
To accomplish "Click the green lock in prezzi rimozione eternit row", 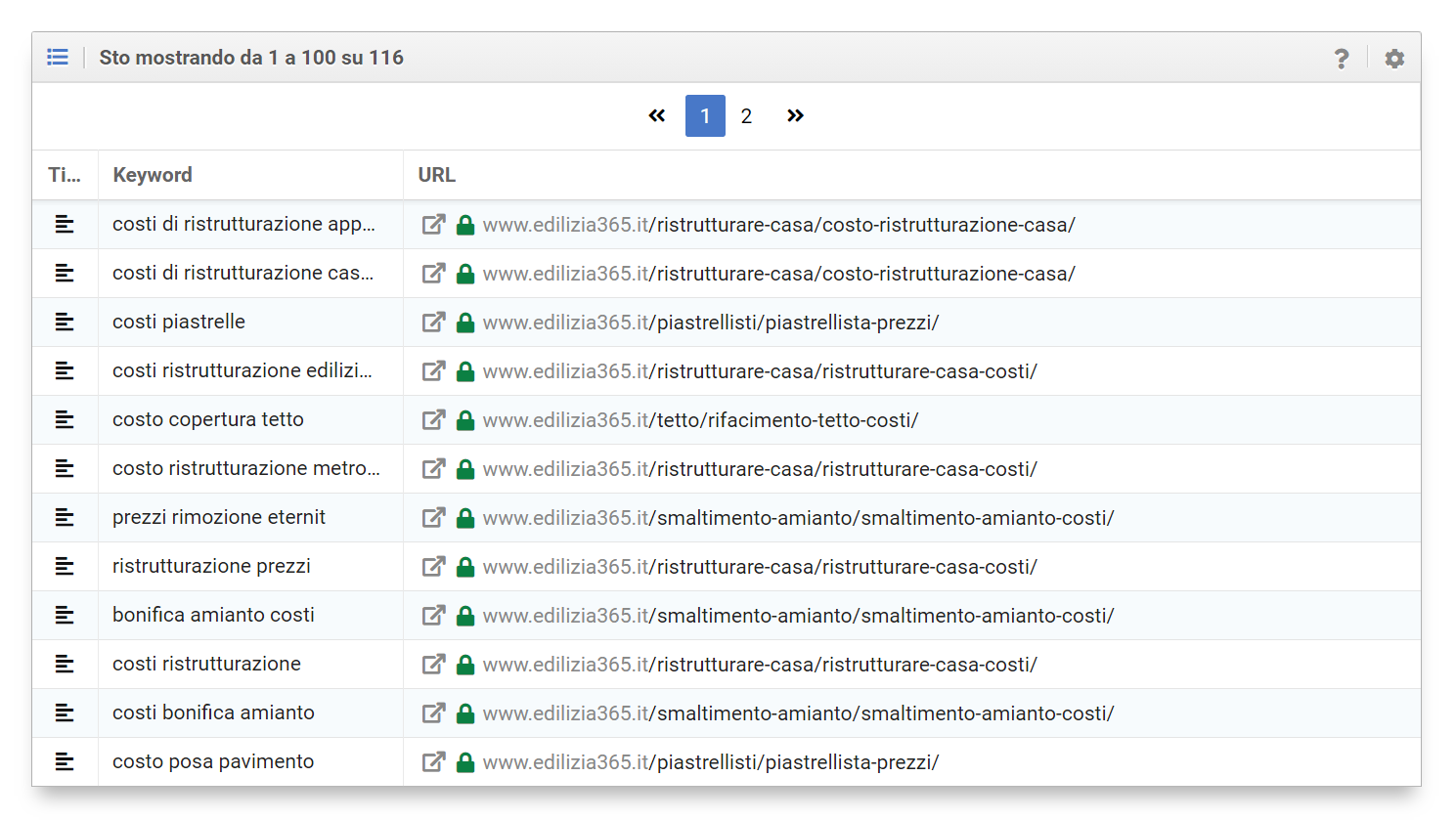I will (465, 518).
